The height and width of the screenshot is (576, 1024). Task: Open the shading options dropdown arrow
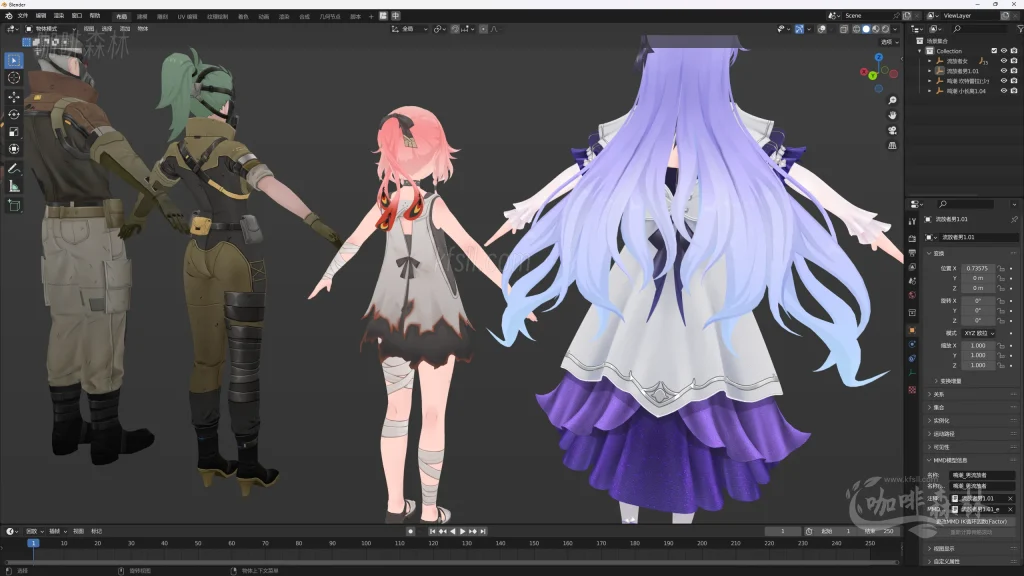coord(895,29)
